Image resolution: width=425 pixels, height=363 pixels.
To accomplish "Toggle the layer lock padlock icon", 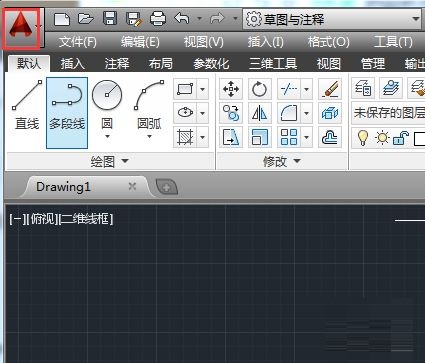I will pyautogui.click(x=401, y=137).
